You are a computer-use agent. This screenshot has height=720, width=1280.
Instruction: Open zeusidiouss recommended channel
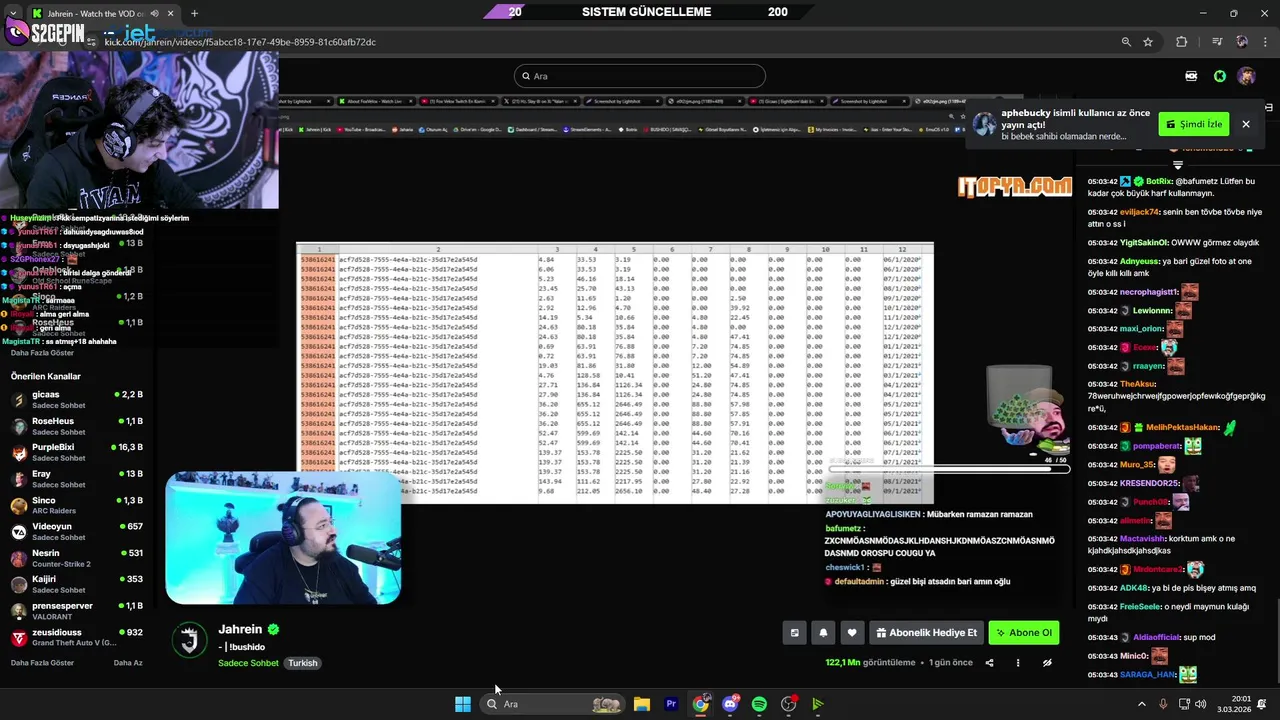pos(76,637)
